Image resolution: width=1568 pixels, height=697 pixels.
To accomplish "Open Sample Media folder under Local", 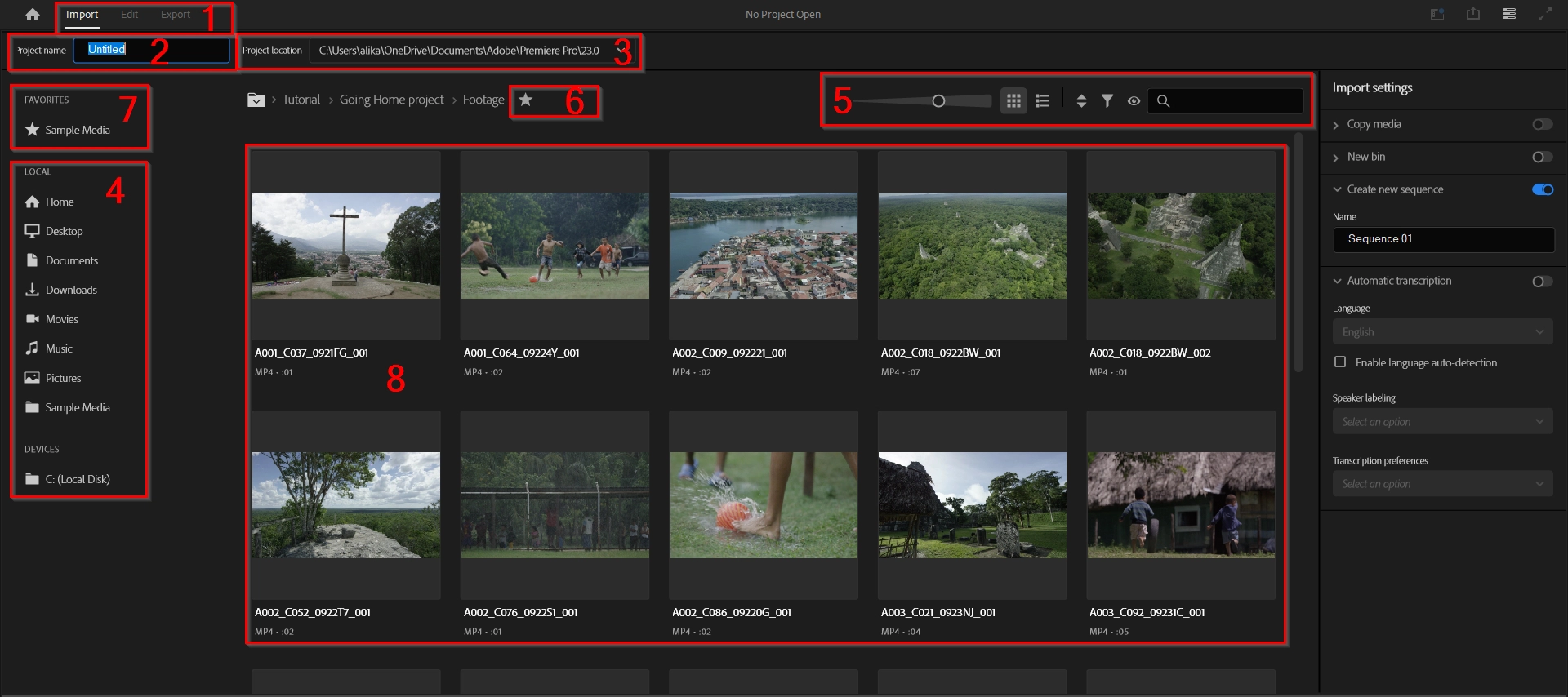I will 68,407.
